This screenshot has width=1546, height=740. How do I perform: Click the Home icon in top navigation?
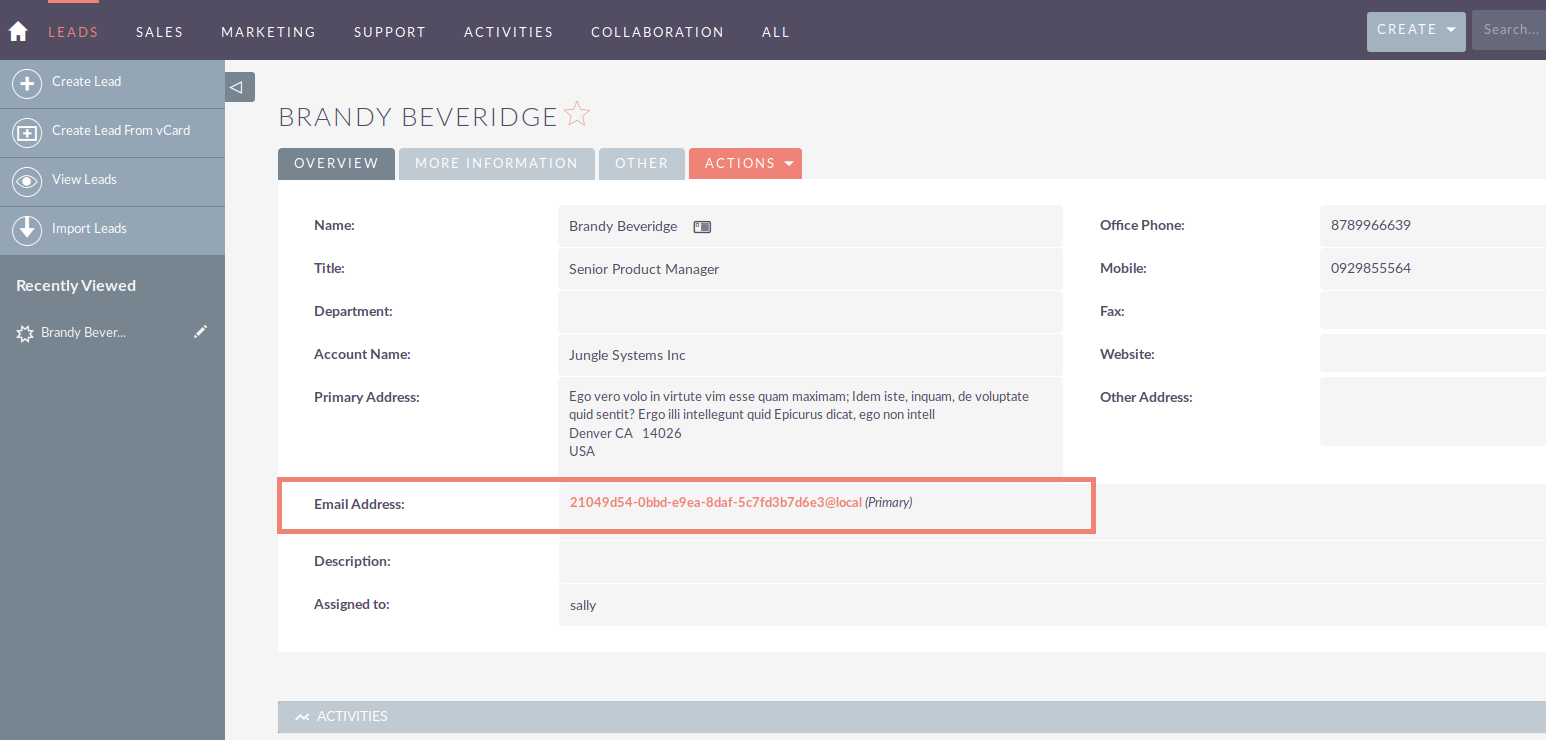pos(18,32)
